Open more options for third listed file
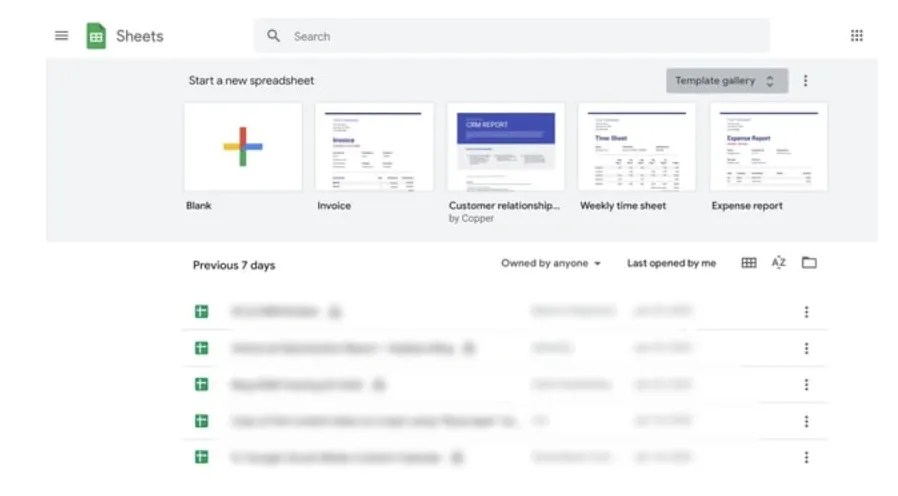This screenshot has height=496, width=898. pyautogui.click(x=806, y=385)
